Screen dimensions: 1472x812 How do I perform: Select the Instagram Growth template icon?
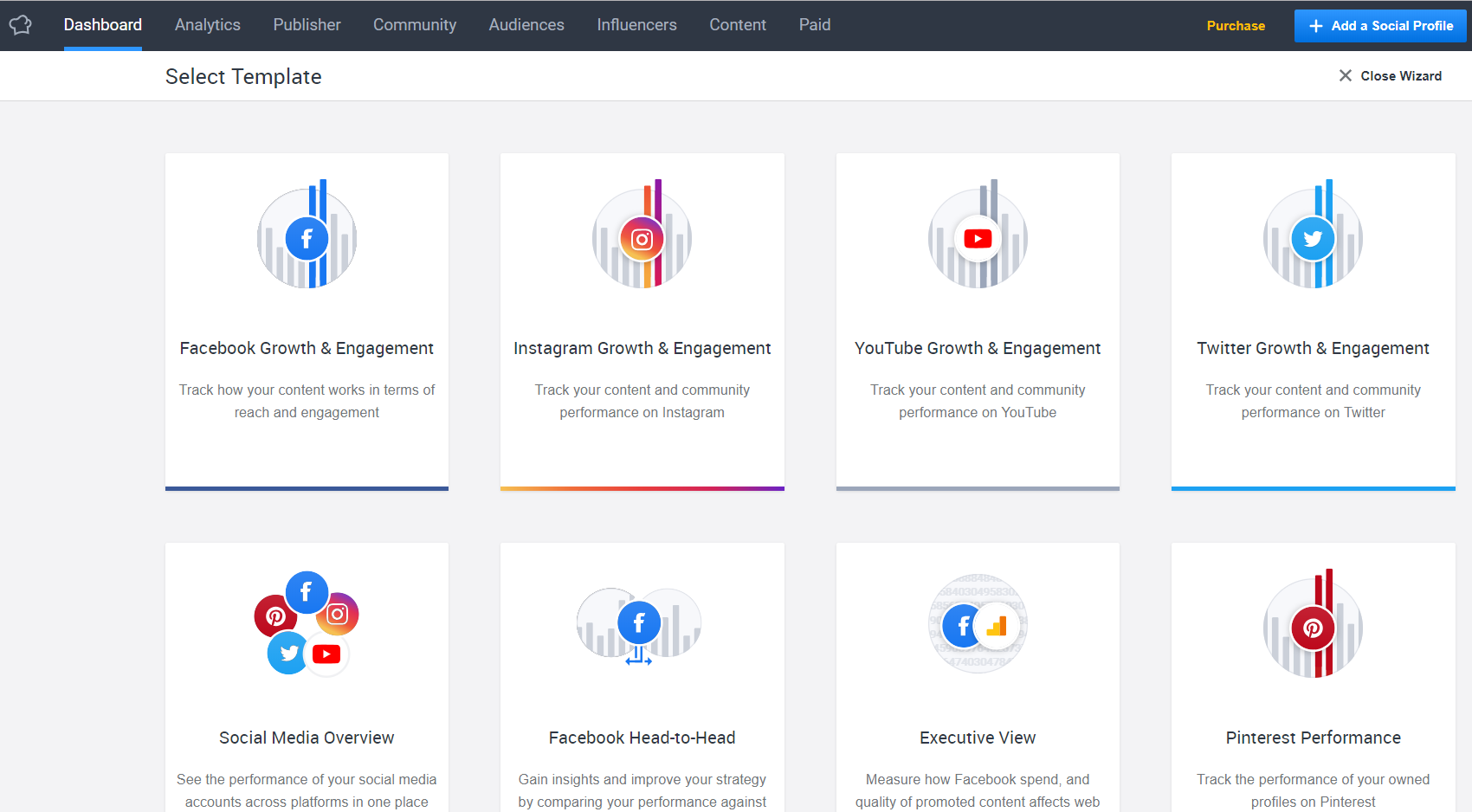(642, 235)
